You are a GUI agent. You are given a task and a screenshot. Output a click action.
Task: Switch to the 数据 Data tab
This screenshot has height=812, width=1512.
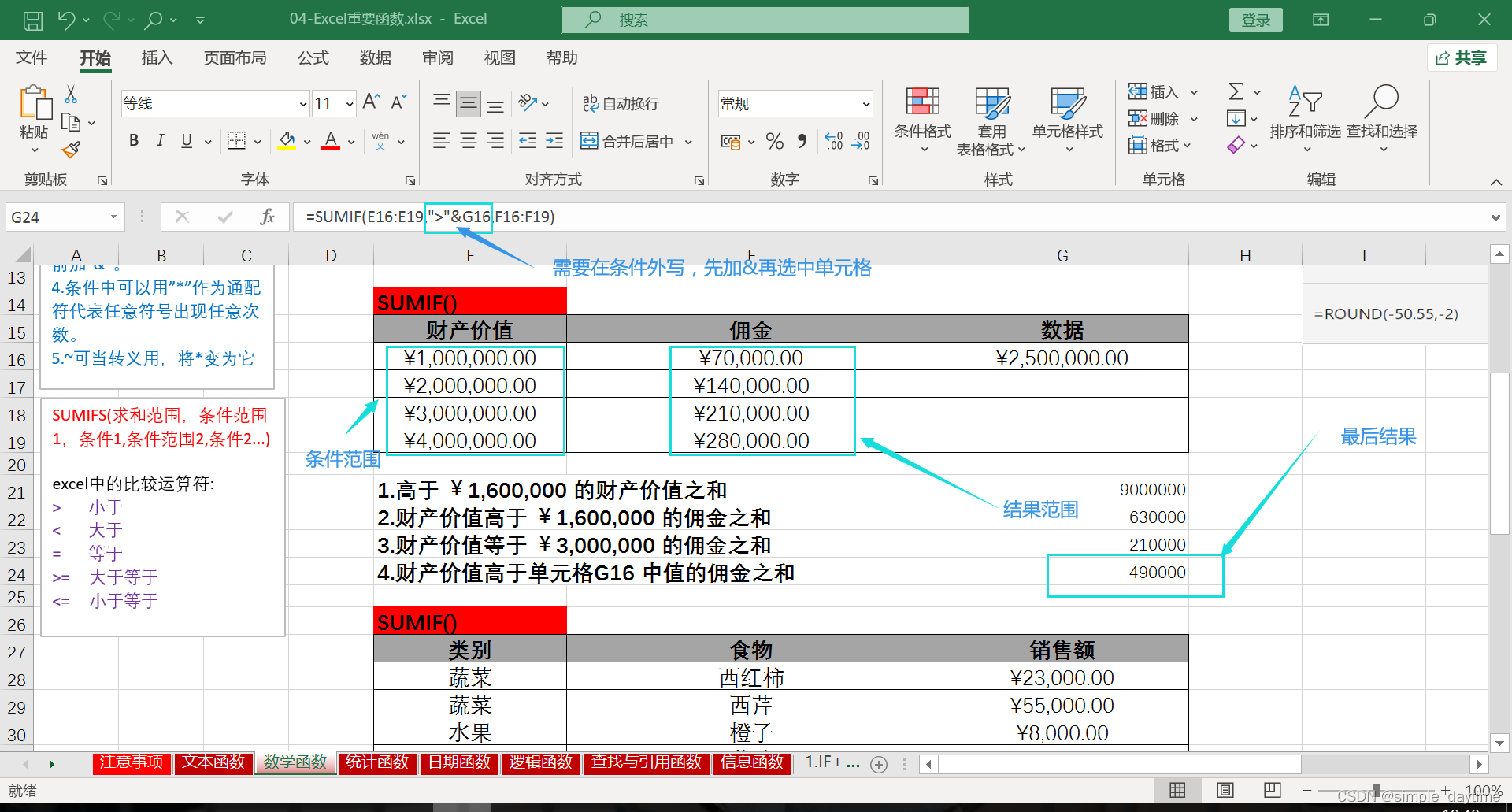tap(376, 57)
